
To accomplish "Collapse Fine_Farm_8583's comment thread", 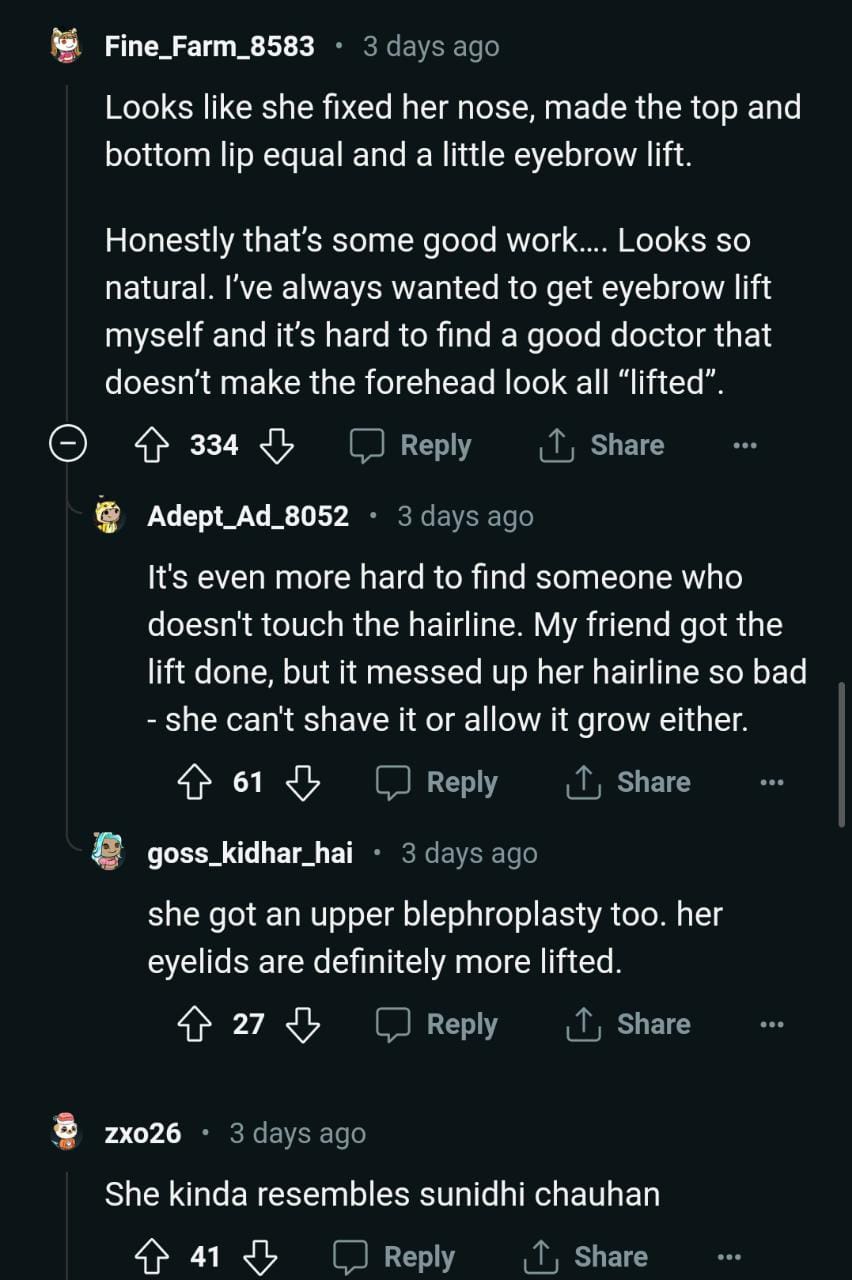I will pos(67,446).
